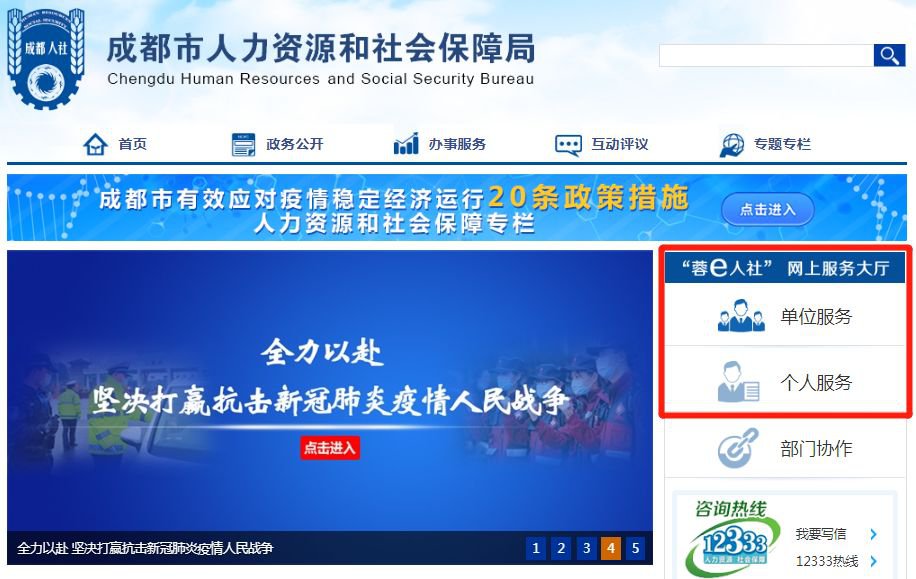The width and height of the screenshot is (916, 579).
Task: Click the globe icon beside 专题专栏
Action: [x=731, y=145]
